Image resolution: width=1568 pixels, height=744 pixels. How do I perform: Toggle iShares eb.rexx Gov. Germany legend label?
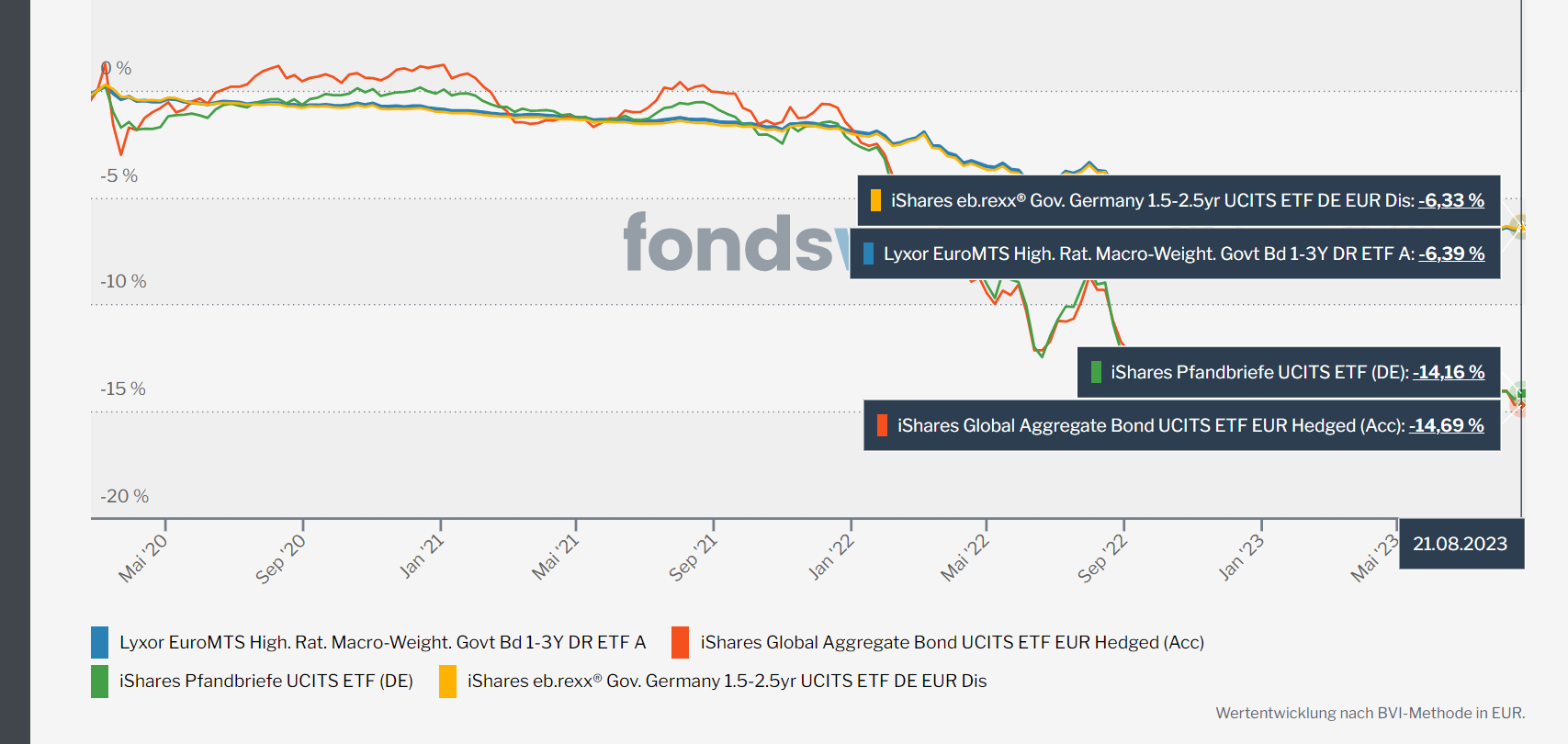[727, 681]
